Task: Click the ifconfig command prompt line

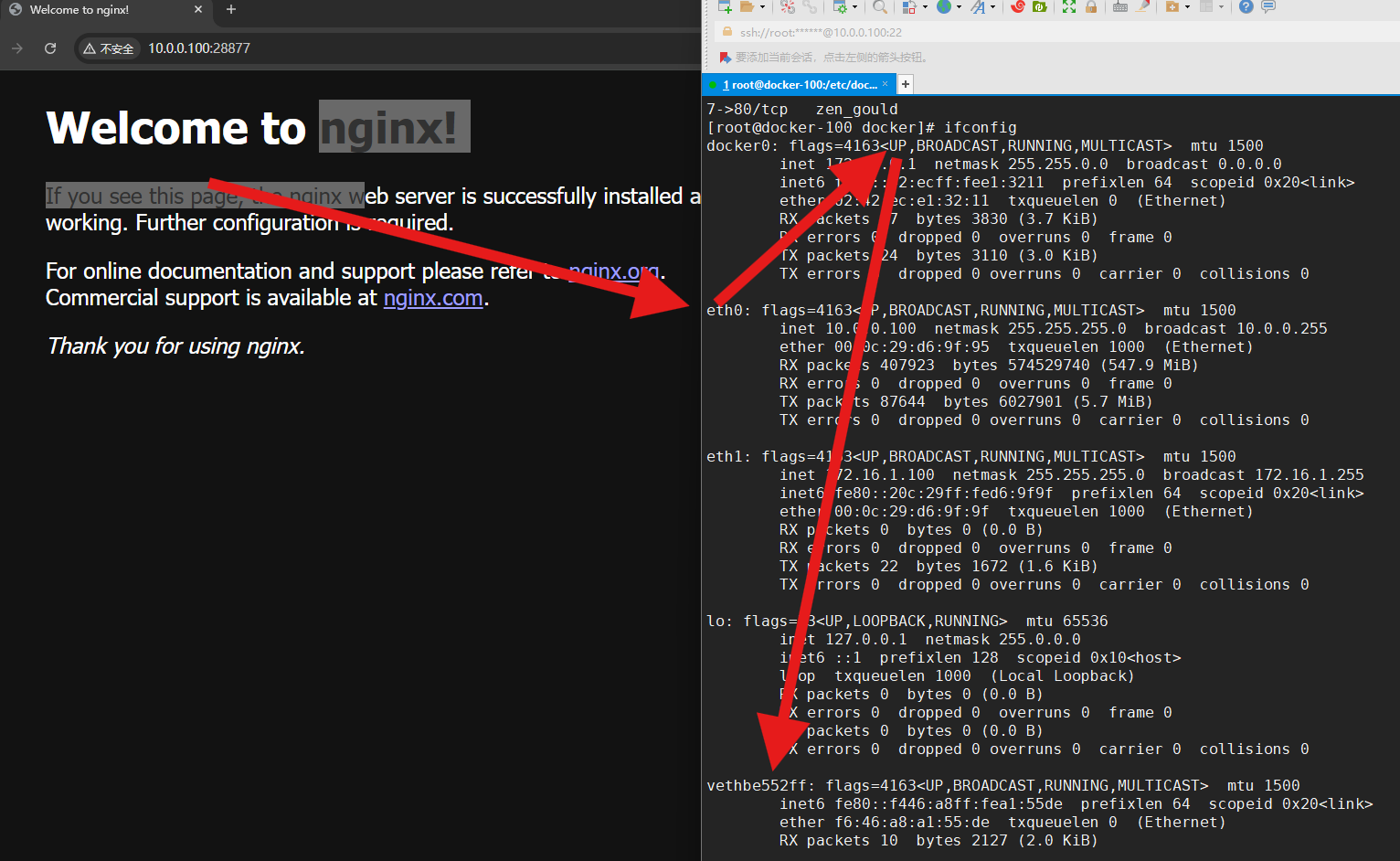Action: click(862, 128)
